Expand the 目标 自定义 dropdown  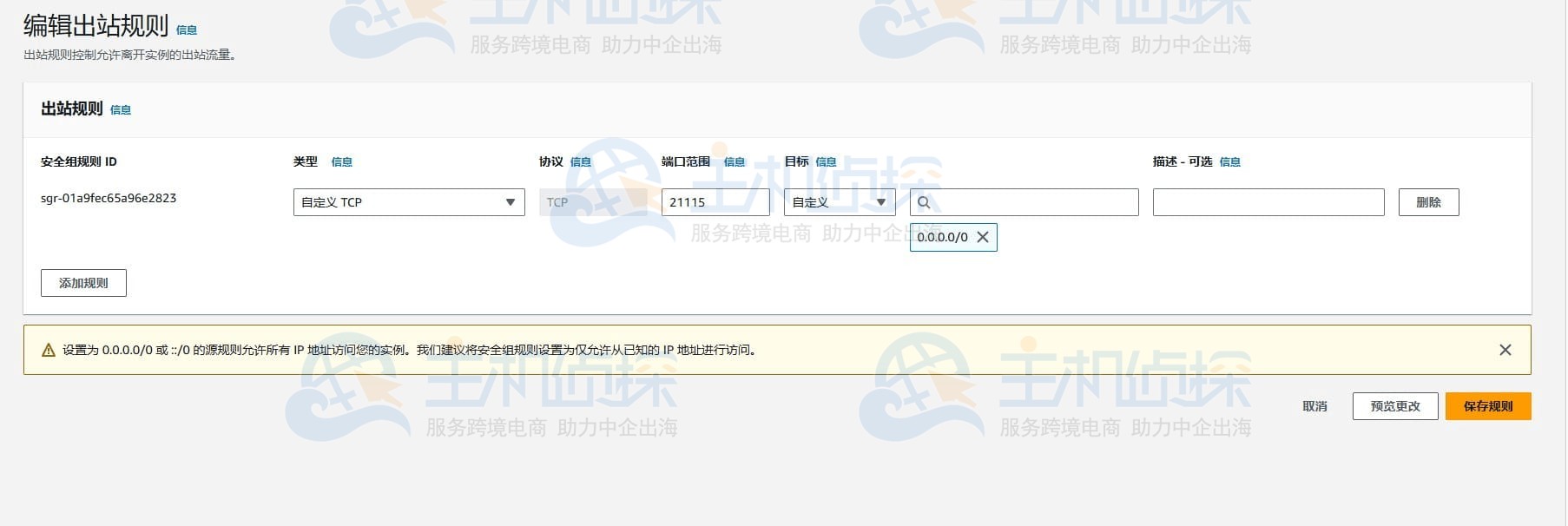[x=839, y=202]
